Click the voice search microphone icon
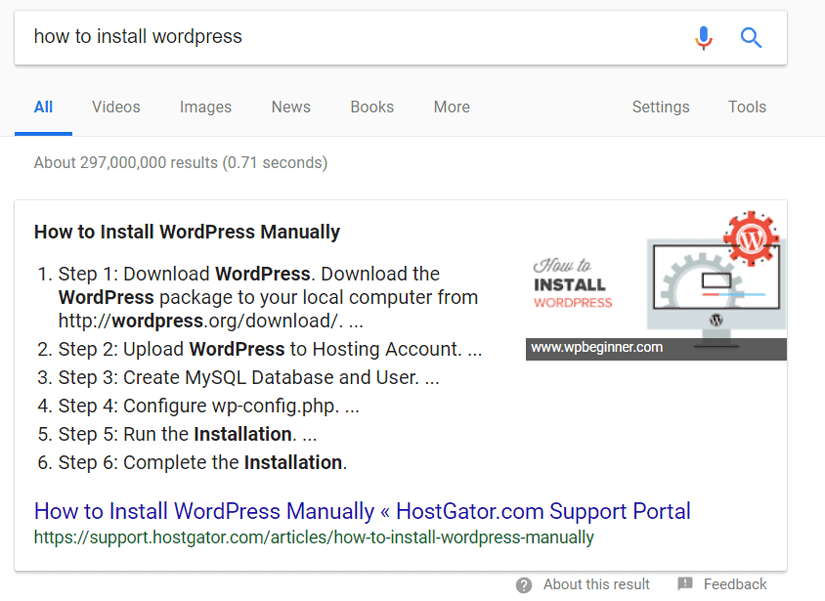The width and height of the screenshot is (825, 601). [x=703, y=37]
